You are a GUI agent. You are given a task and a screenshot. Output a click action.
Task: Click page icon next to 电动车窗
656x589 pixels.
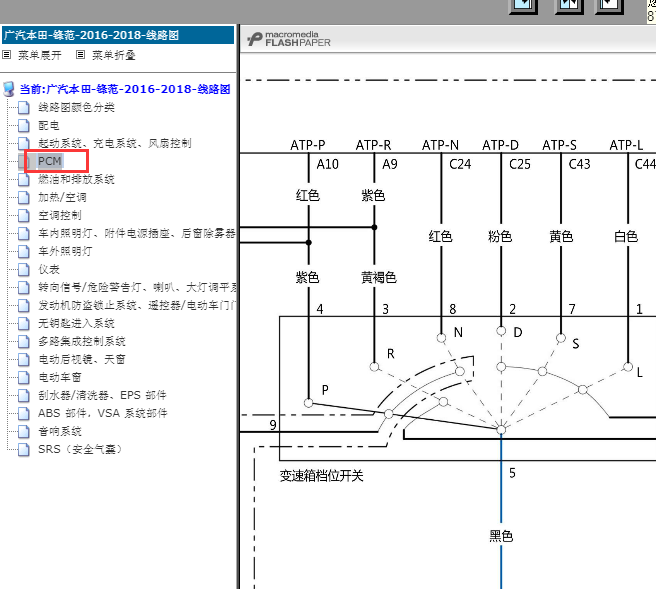click(x=24, y=377)
